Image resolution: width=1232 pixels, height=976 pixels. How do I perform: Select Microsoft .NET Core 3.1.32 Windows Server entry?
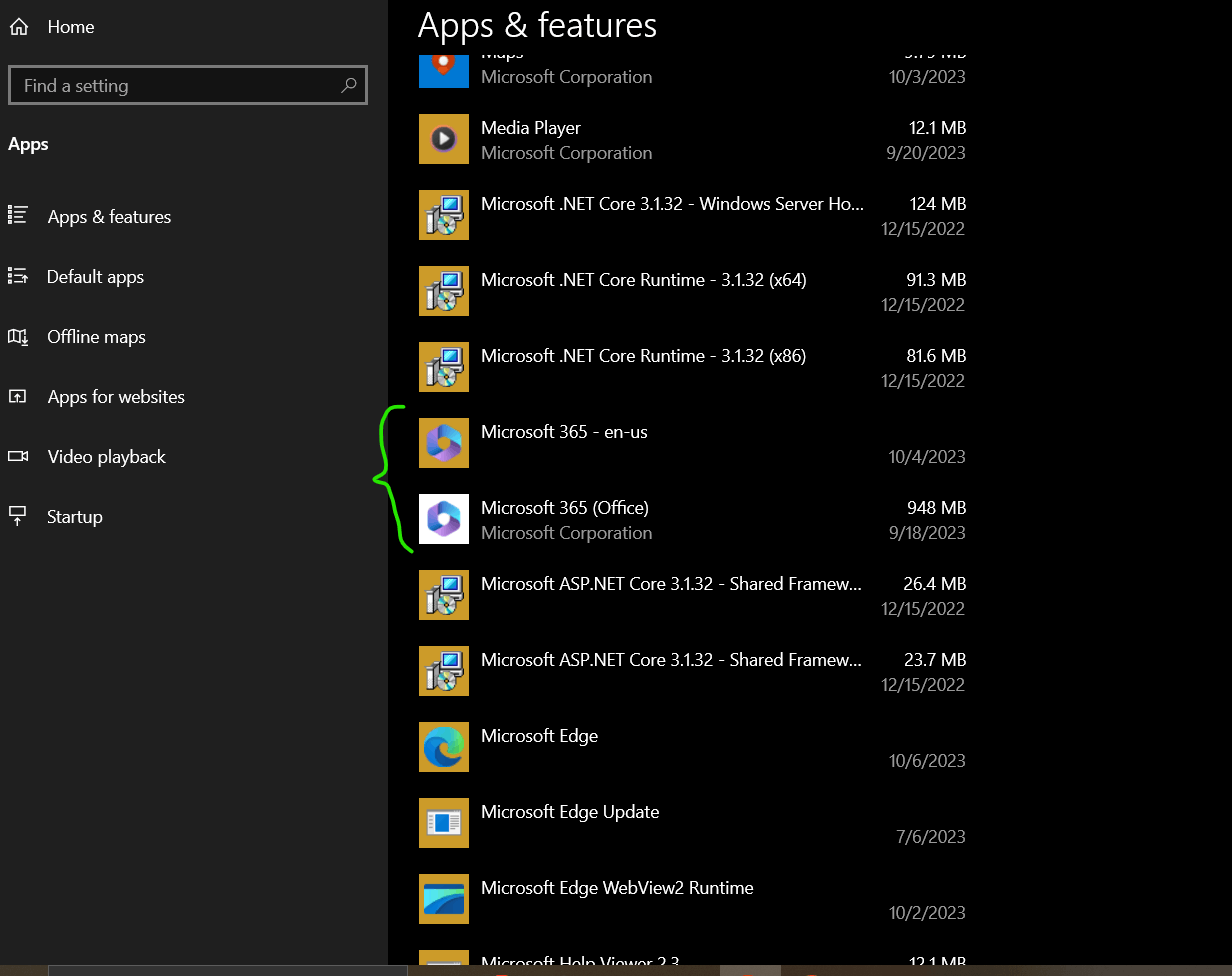point(673,204)
